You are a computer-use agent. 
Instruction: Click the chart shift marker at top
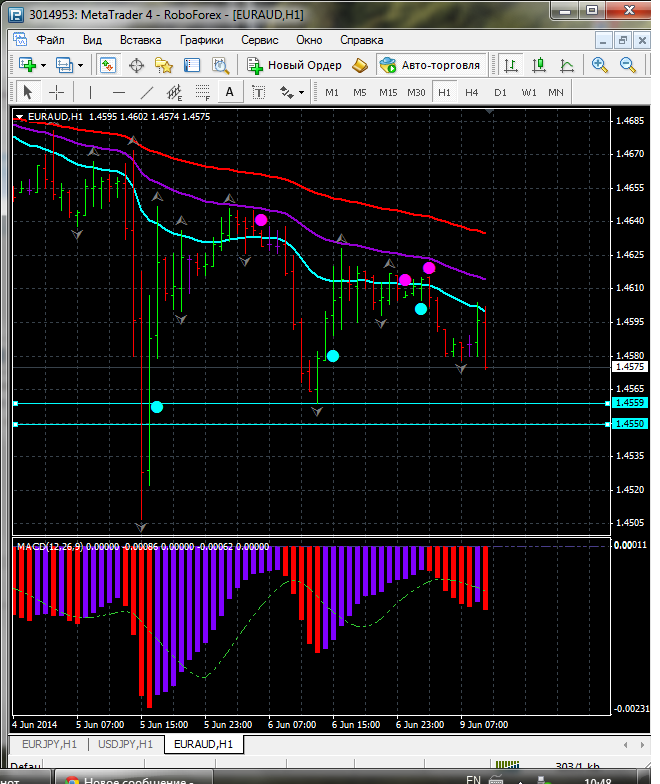click(x=490, y=112)
